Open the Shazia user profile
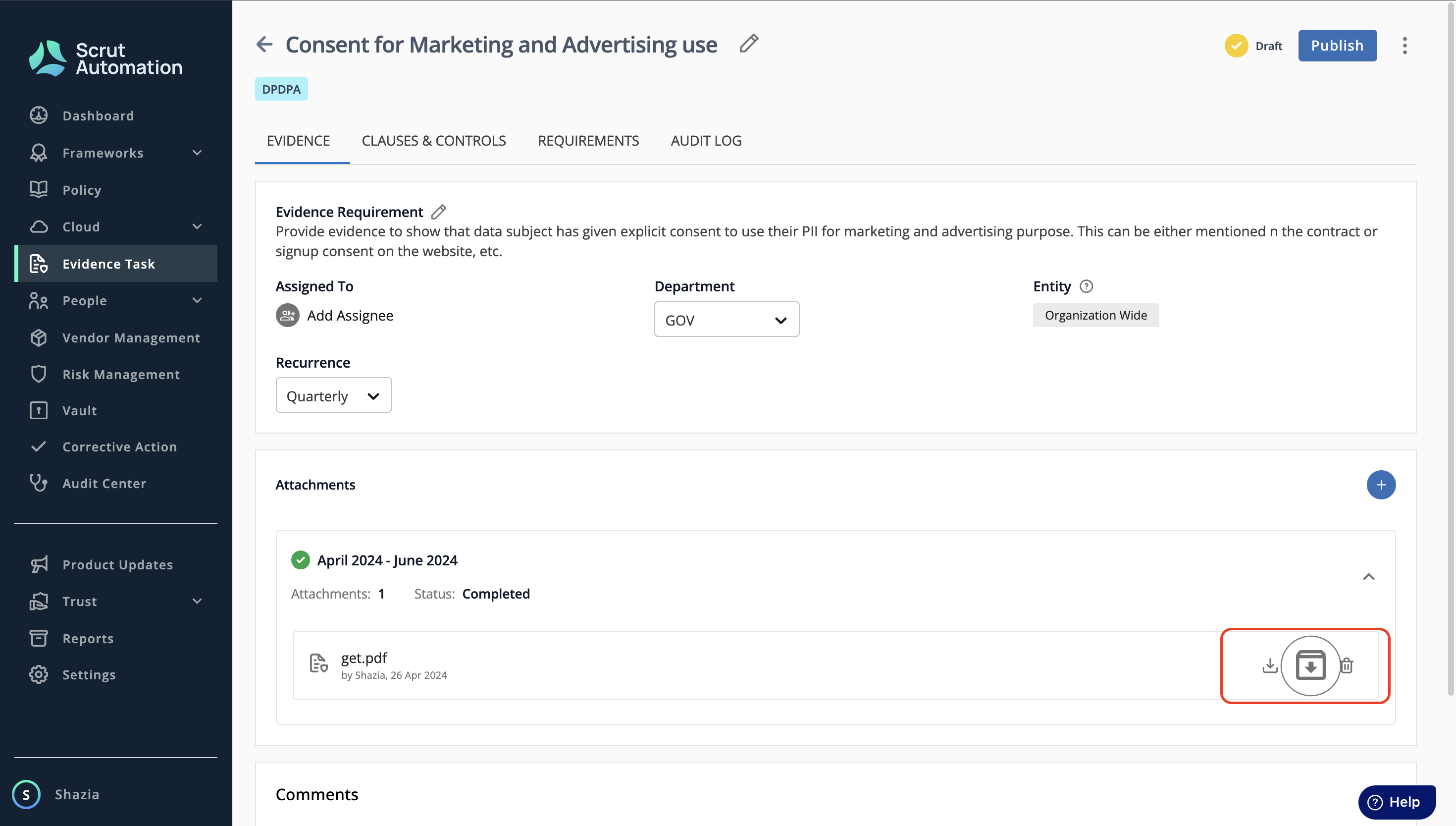The image size is (1456, 826). [56, 794]
